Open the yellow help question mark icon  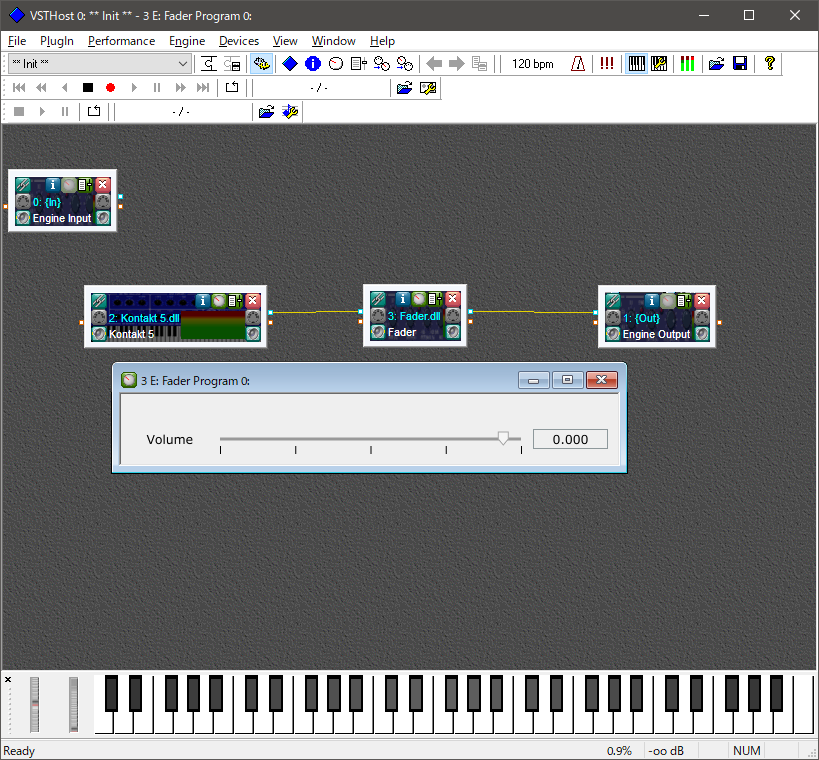pyautogui.click(x=769, y=64)
